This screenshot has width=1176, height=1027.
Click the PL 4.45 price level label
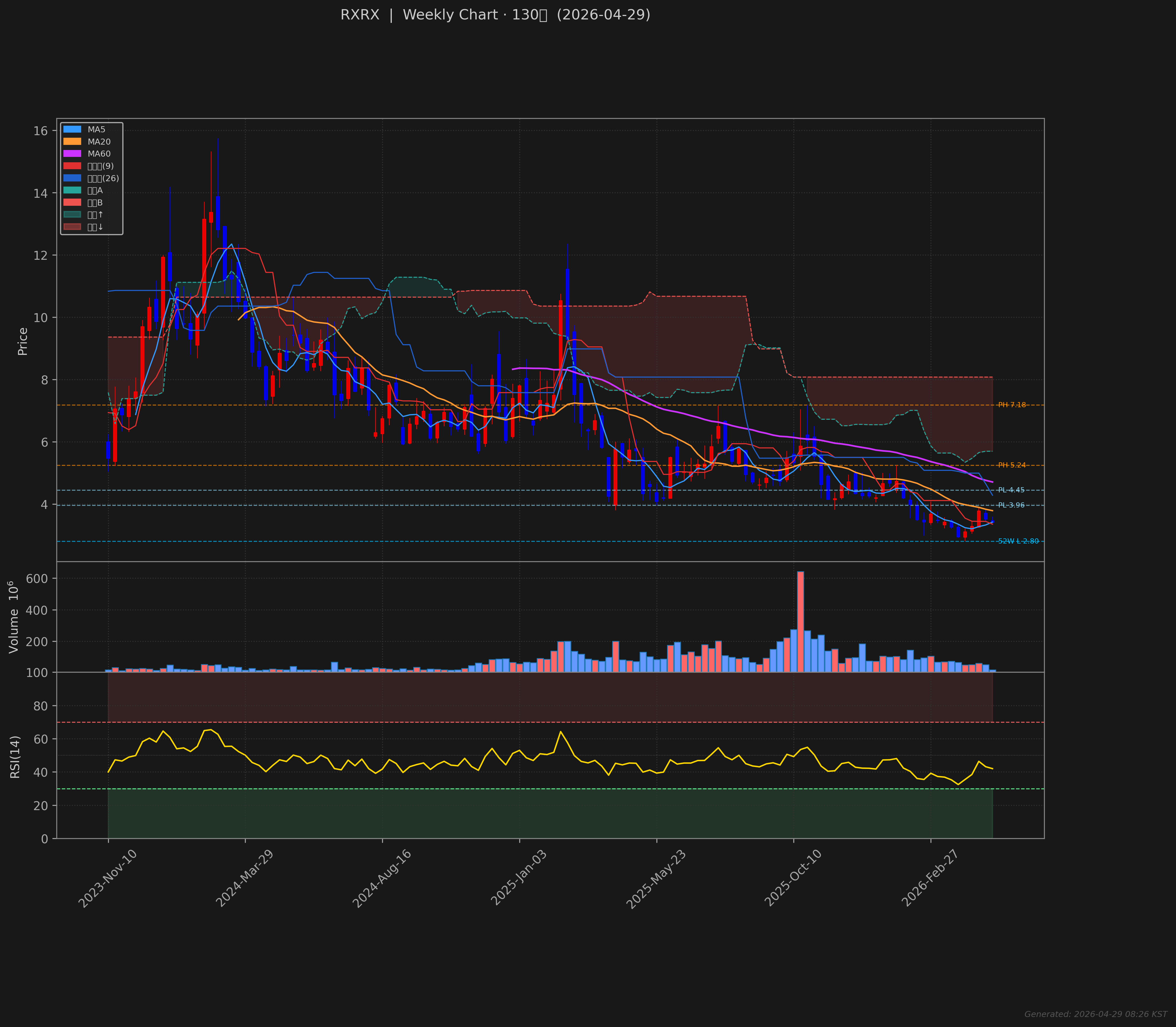[1011, 490]
